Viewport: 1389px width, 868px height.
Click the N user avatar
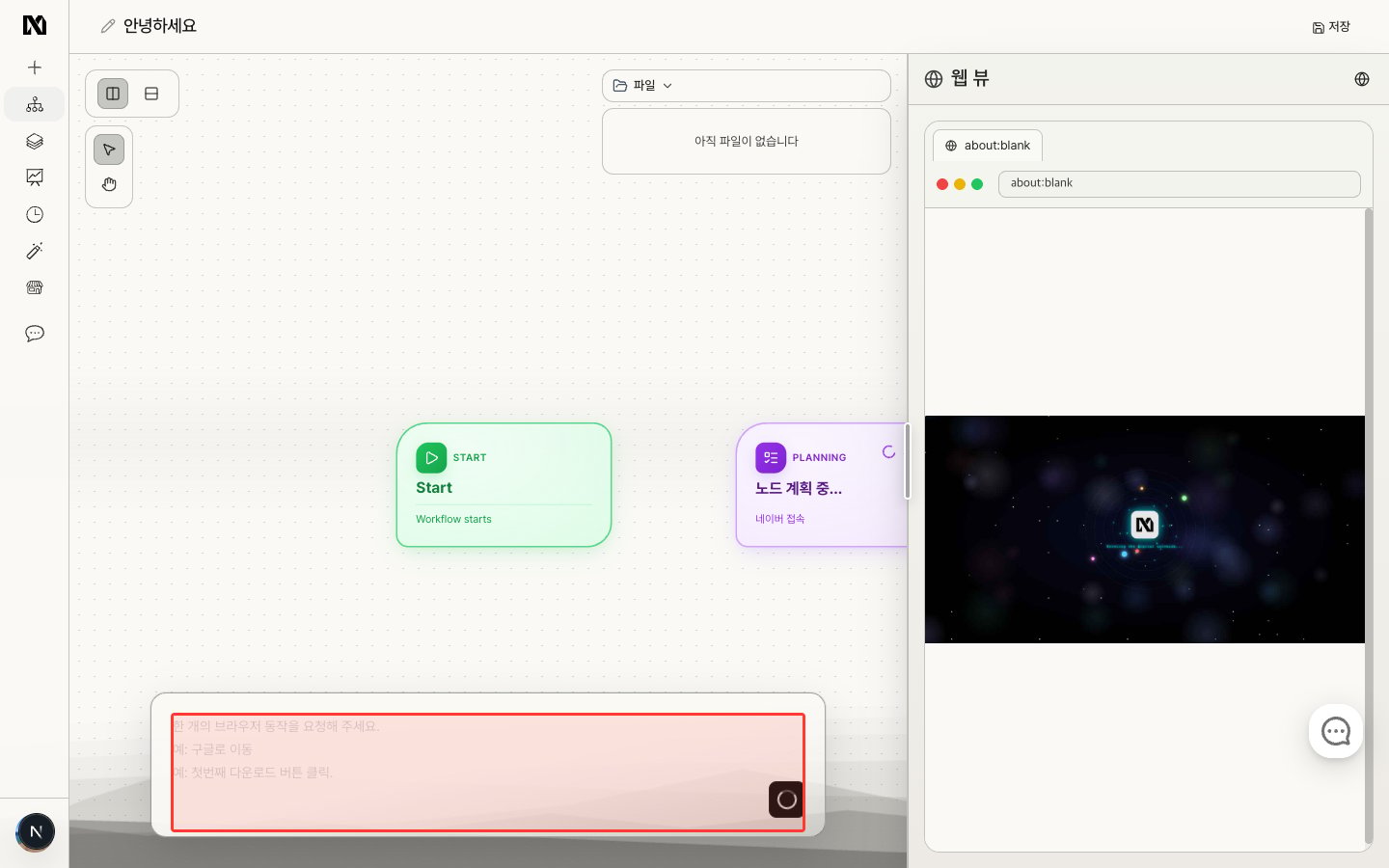click(x=36, y=831)
